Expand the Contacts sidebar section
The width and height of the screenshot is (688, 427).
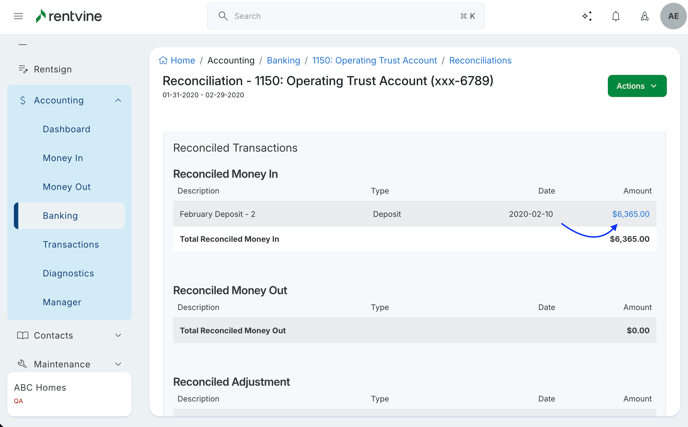coord(118,335)
